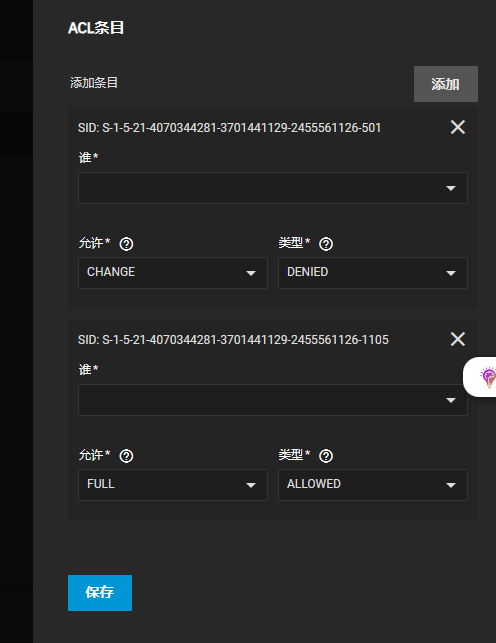Open the CHANGE permission dropdown
The image size is (496, 643).
click(173, 273)
